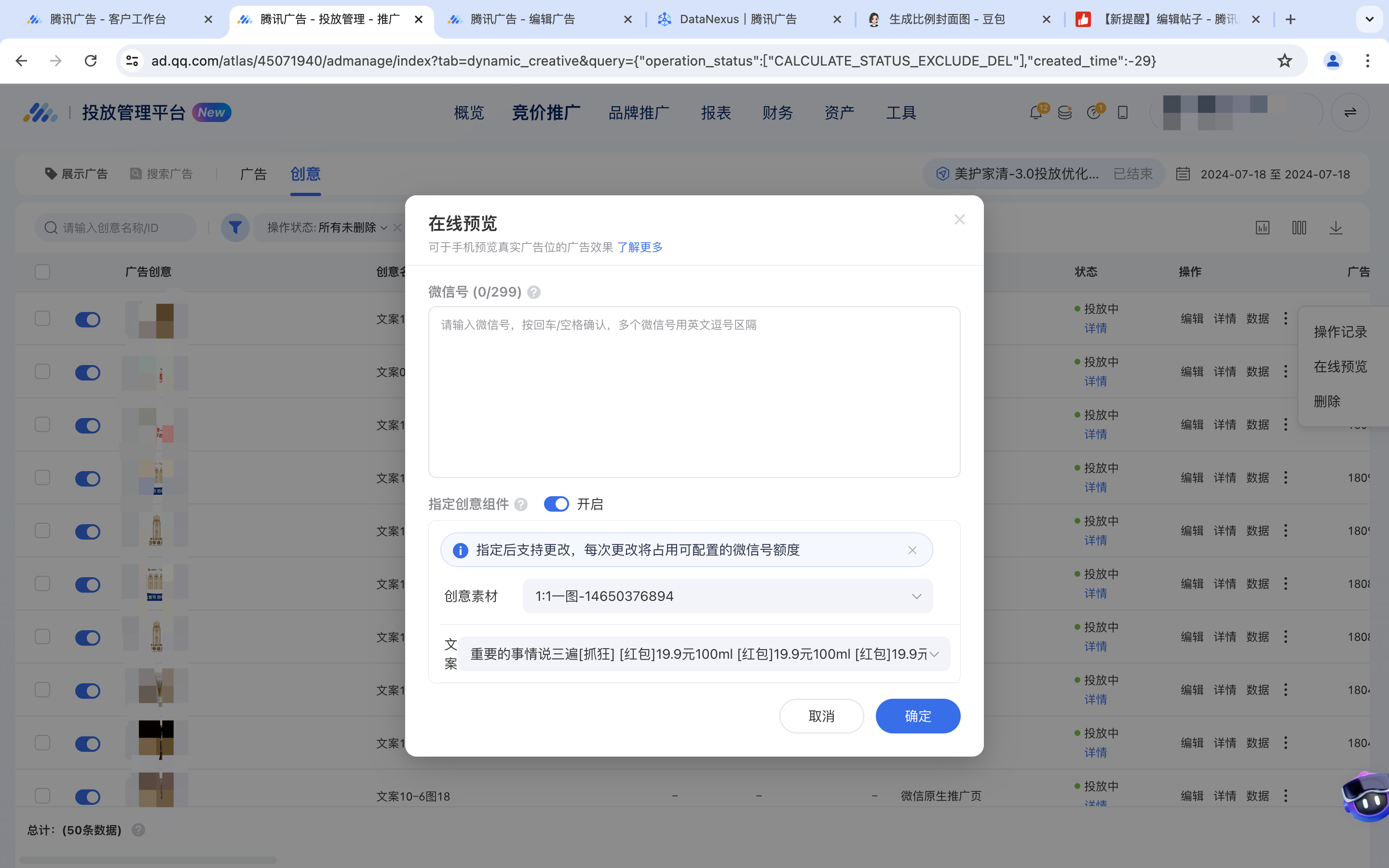The width and height of the screenshot is (1389, 868).
Task: Open the chart view icon
Action: [x=1262, y=228]
